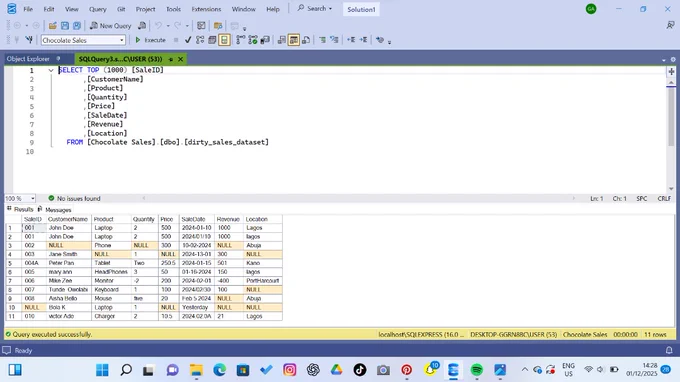
Task: Click the editor vertical scrollbar
Action: [x=671, y=117]
